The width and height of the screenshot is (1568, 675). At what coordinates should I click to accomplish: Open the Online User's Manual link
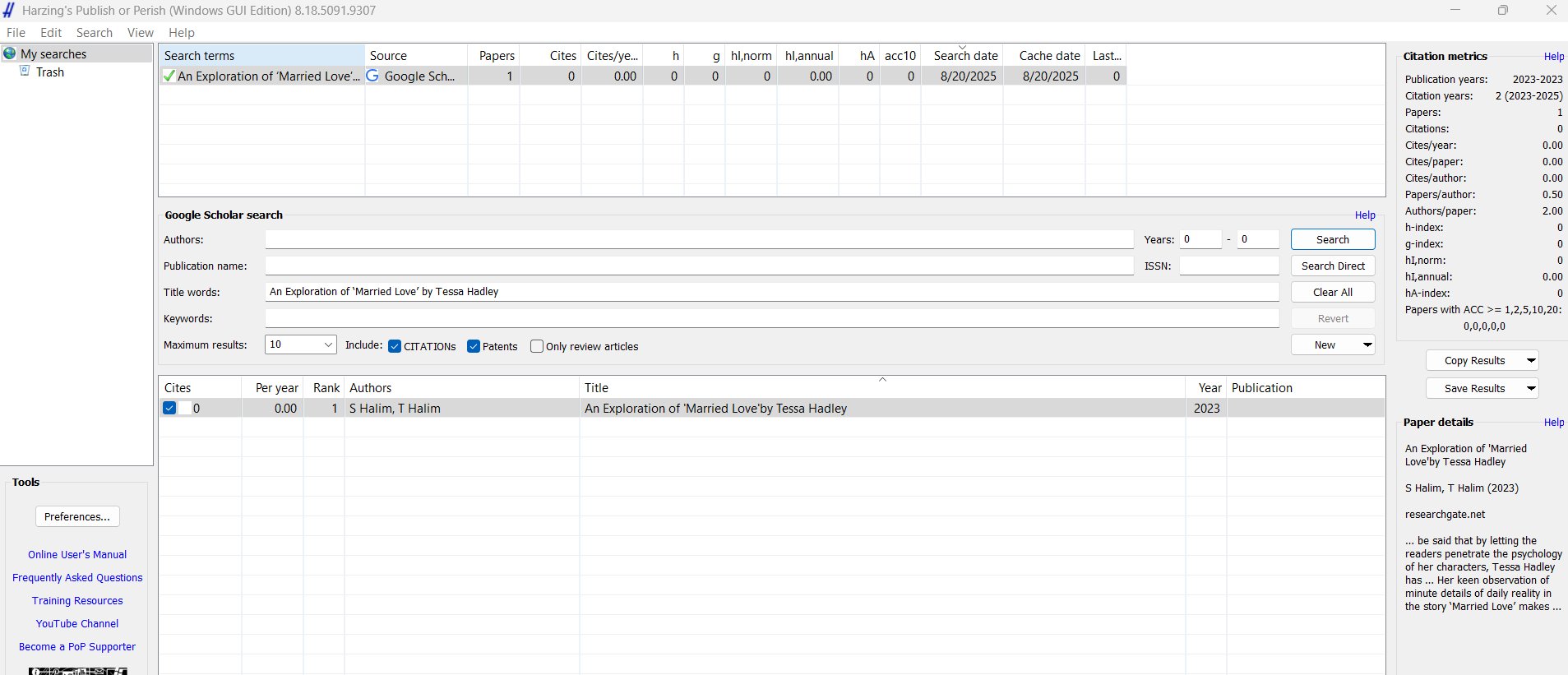pyautogui.click(x=77, y=555)
